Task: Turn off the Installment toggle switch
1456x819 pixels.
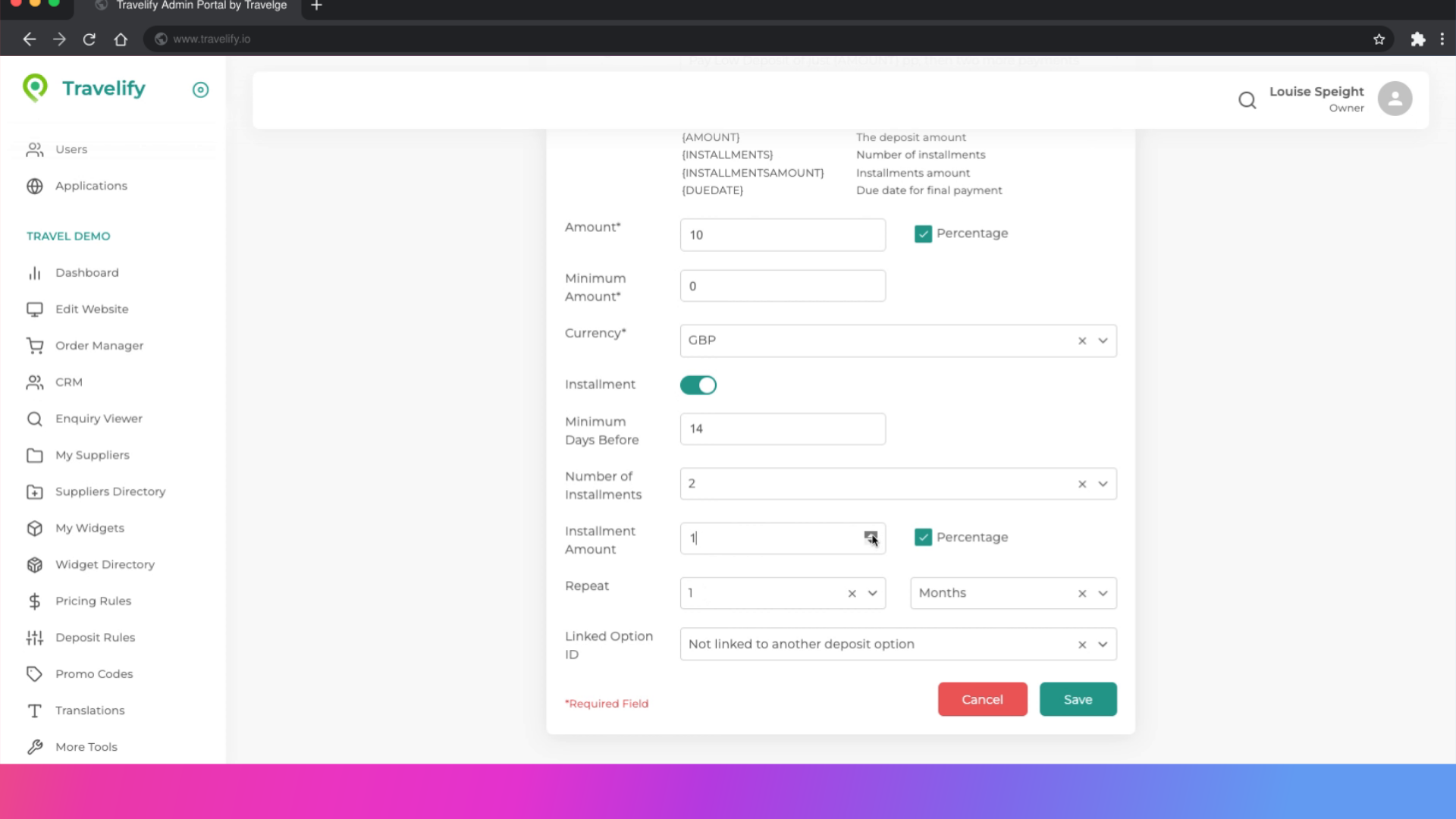Action: click(698, 385)
